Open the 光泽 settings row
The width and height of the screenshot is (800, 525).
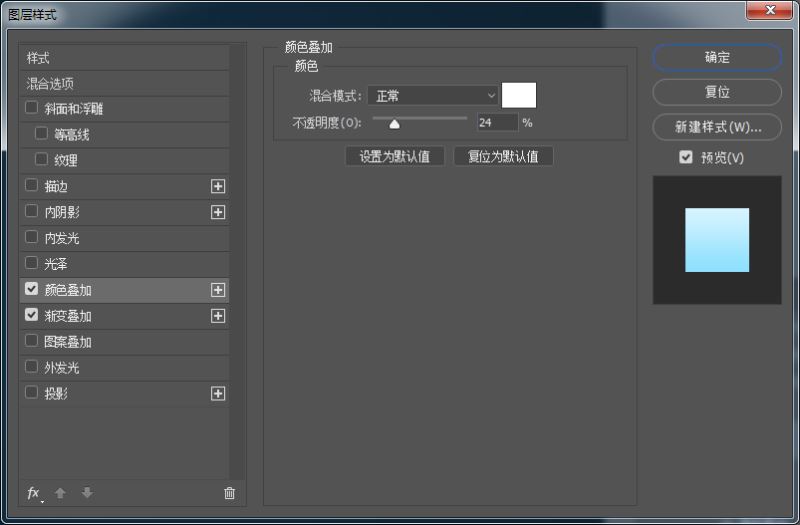124,264
